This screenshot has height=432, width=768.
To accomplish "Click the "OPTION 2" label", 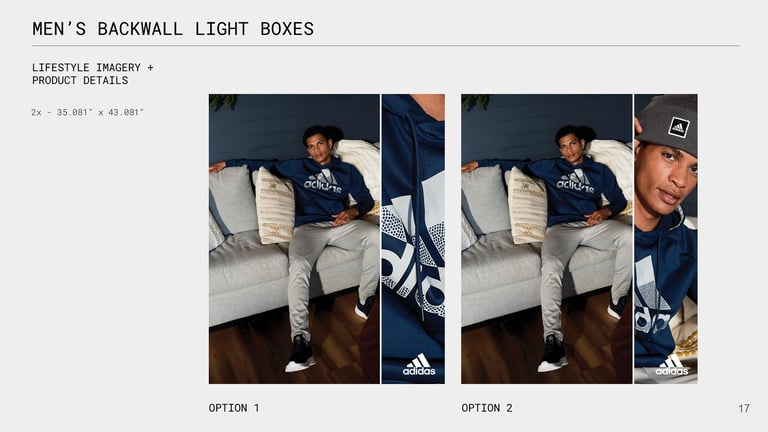I will click(487, 408).
